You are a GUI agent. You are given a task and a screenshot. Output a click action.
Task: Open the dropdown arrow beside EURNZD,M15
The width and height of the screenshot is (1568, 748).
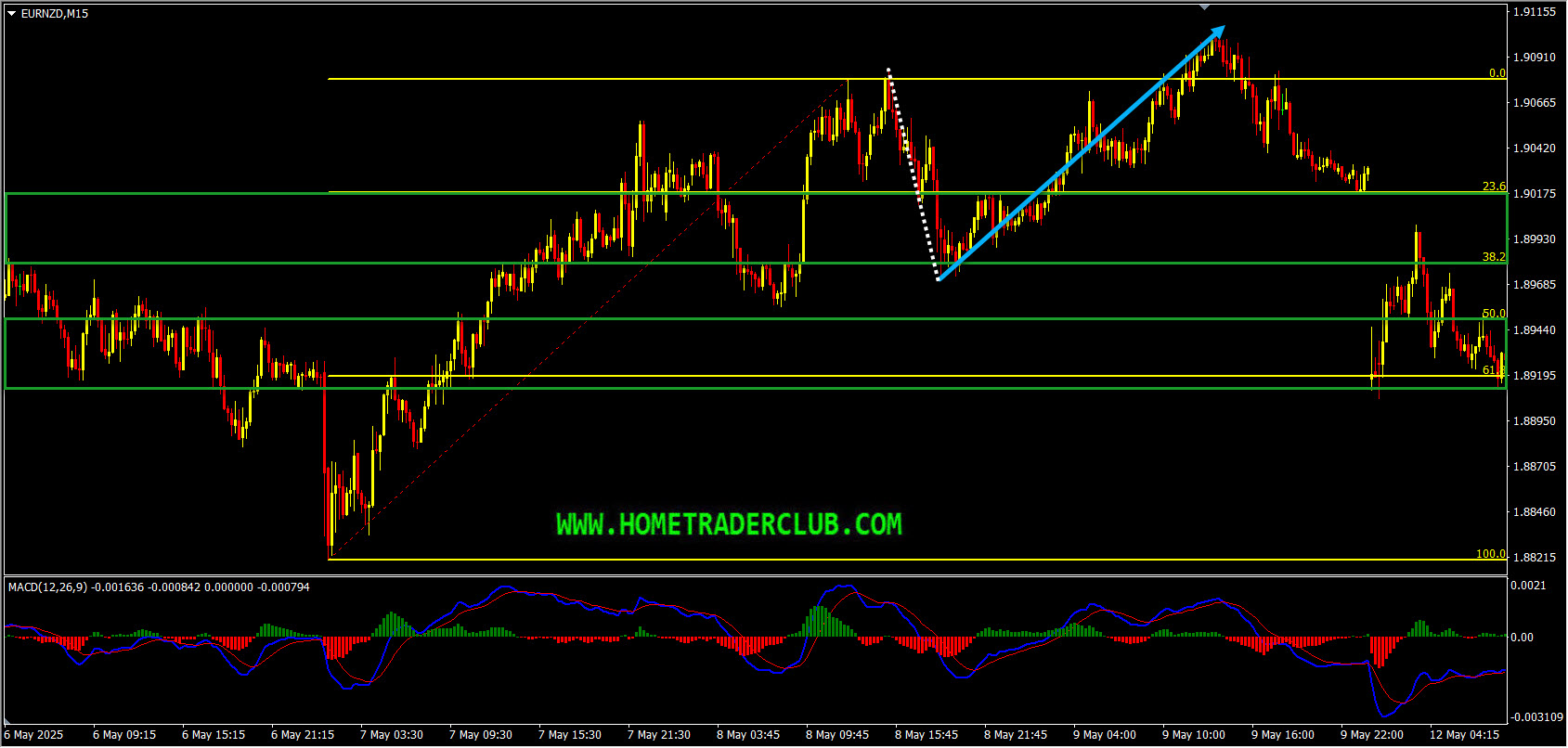[12, 14]
